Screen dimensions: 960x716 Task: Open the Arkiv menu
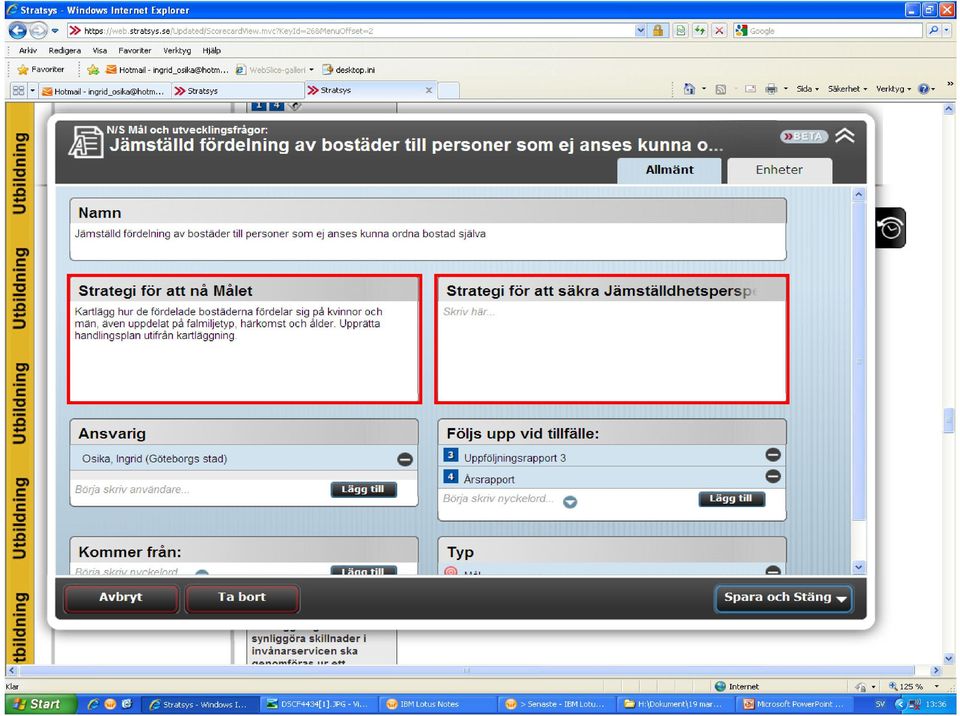28,50
